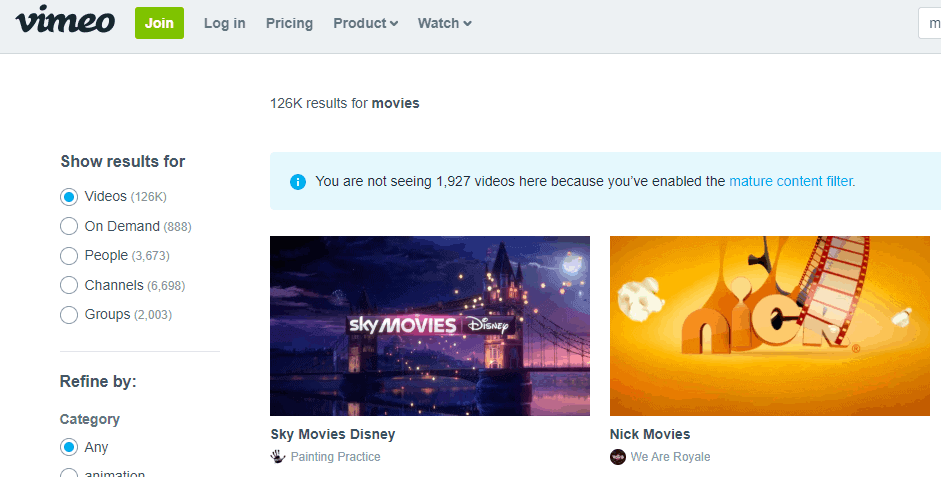Visit the We Are Royale creator name
The height and width of the screenshot is (477, 941).
click(670, 457)
